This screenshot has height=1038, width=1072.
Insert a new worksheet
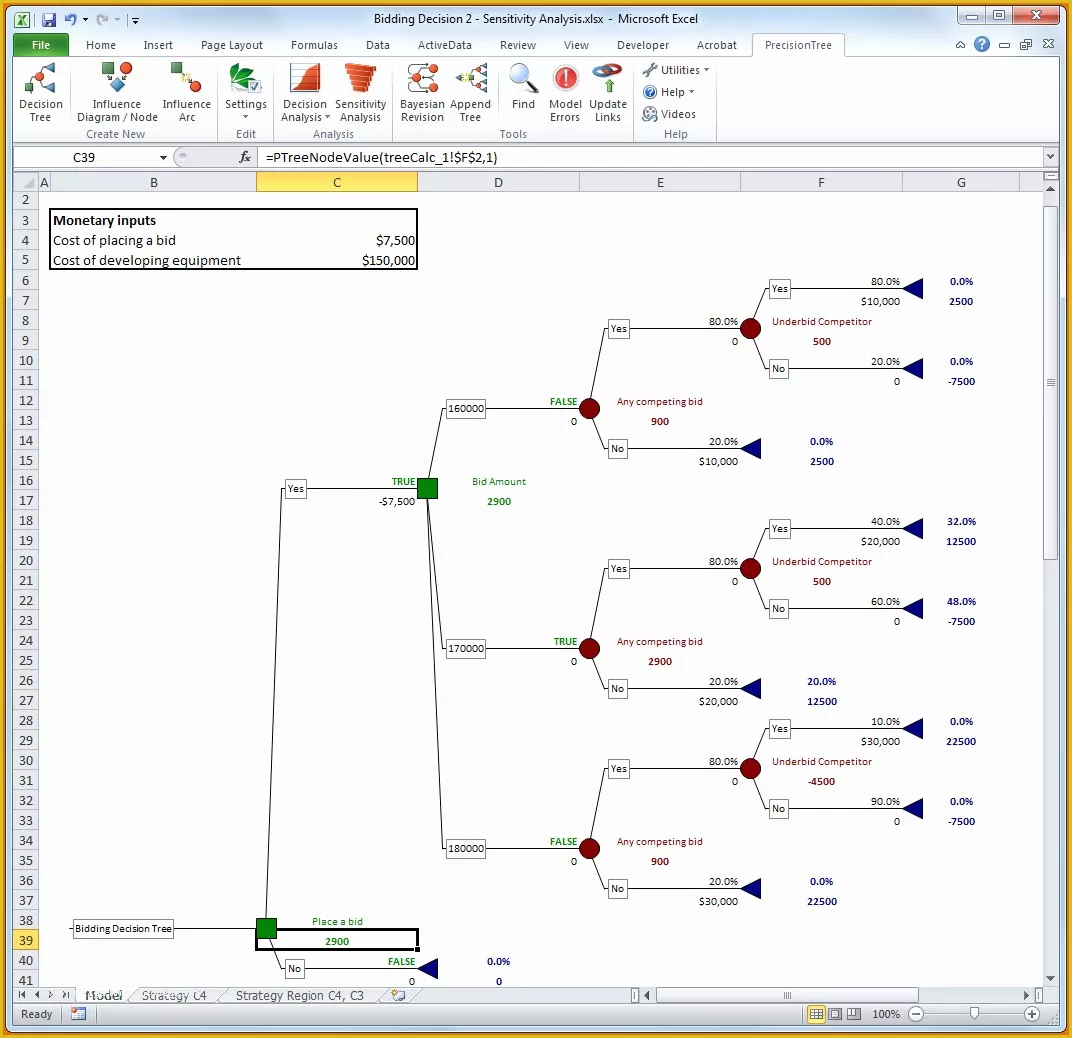pos(399,996)
